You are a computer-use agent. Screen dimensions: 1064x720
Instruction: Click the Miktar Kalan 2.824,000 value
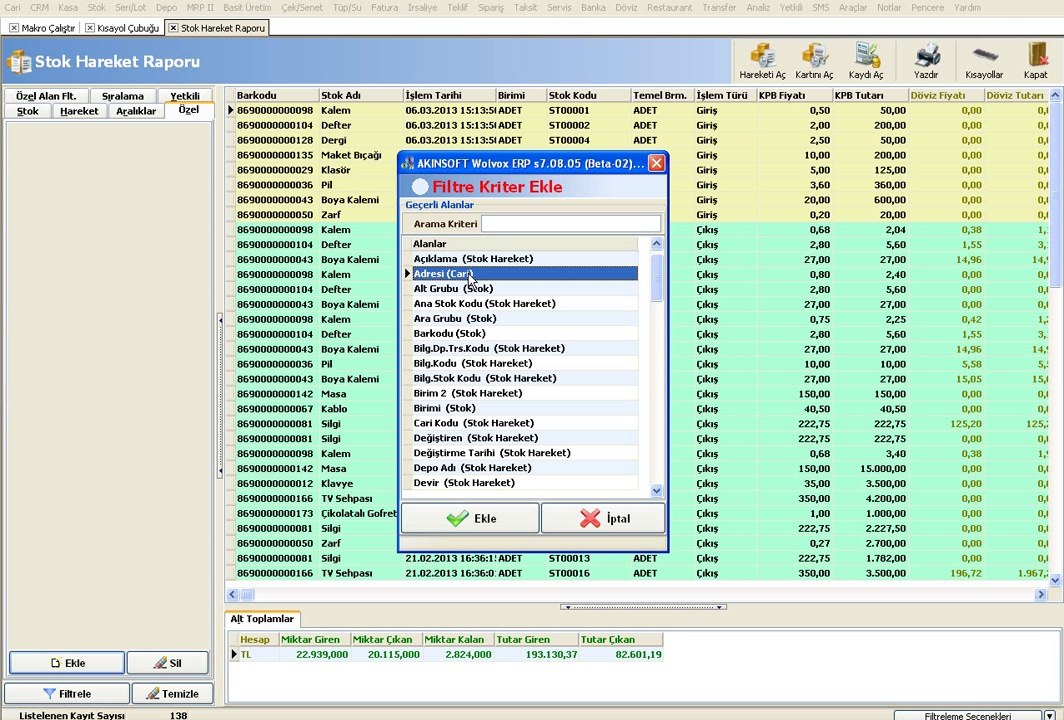click(x=468, y=655)
